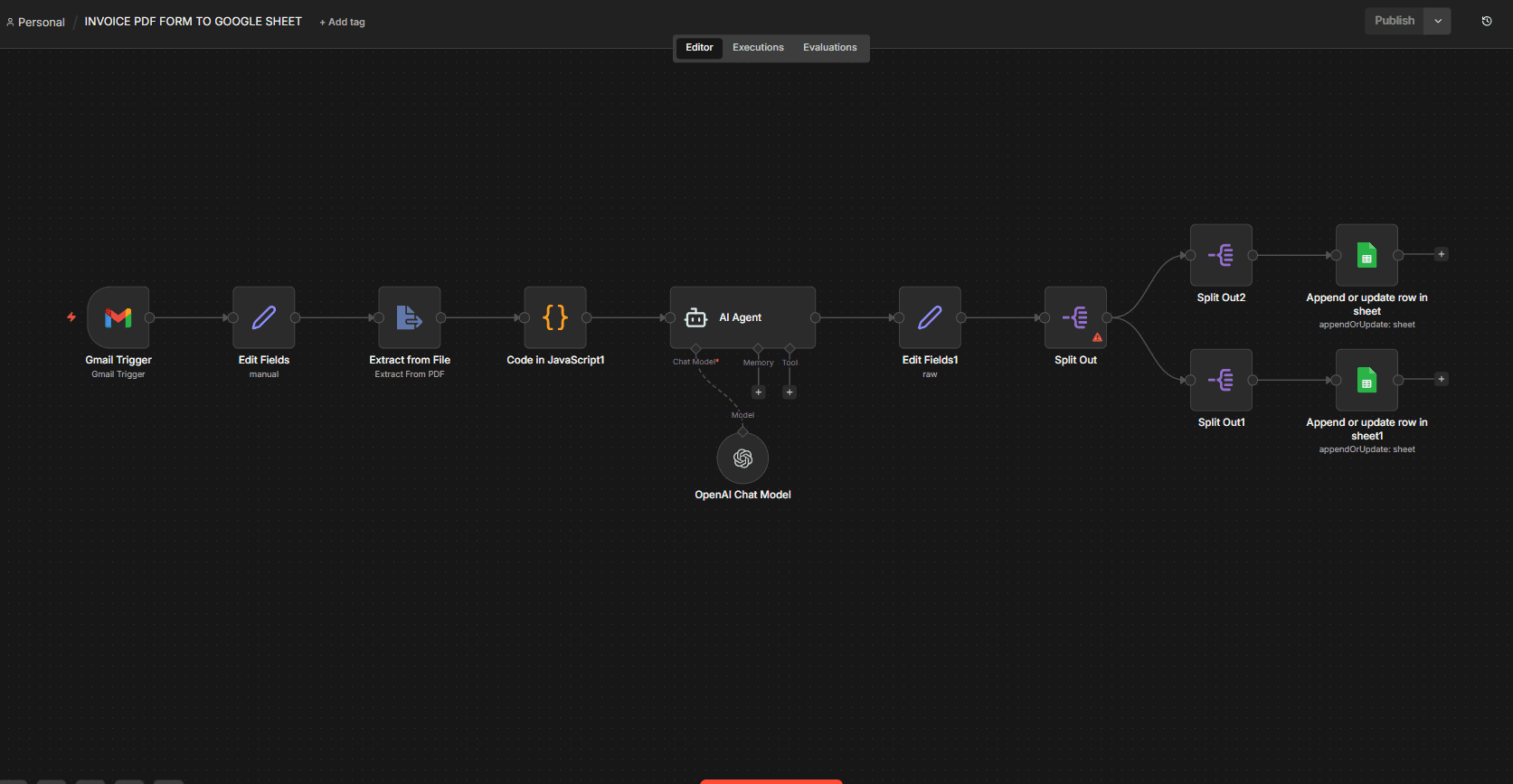Switch to the Editor tab
The image size is (1513, 784).
[x=699, y=48]
